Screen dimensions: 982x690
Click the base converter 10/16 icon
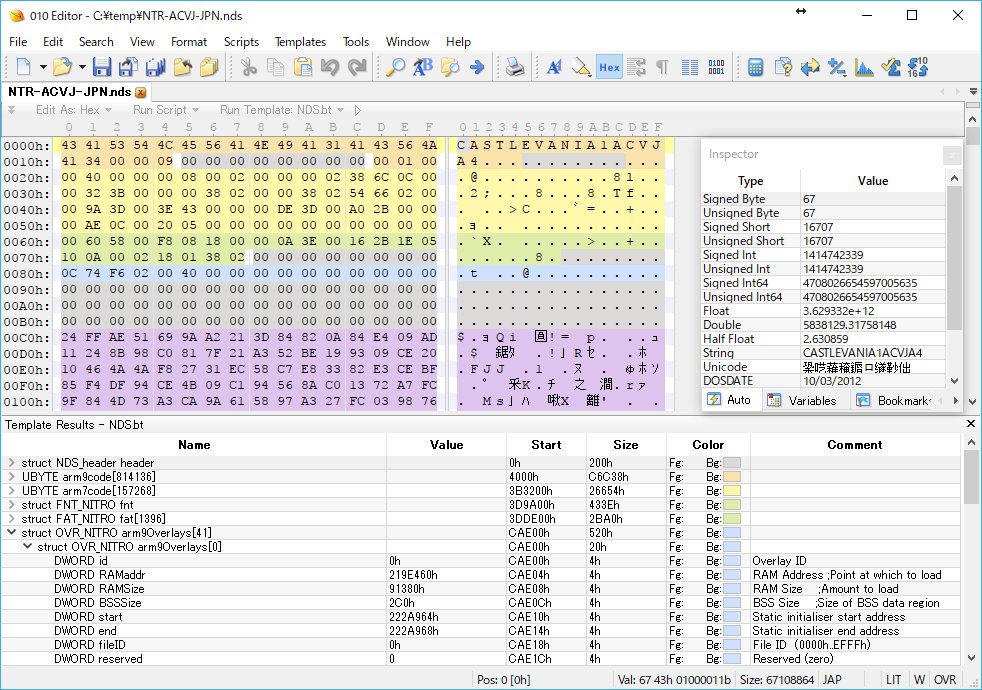click(x=917, y=67)
